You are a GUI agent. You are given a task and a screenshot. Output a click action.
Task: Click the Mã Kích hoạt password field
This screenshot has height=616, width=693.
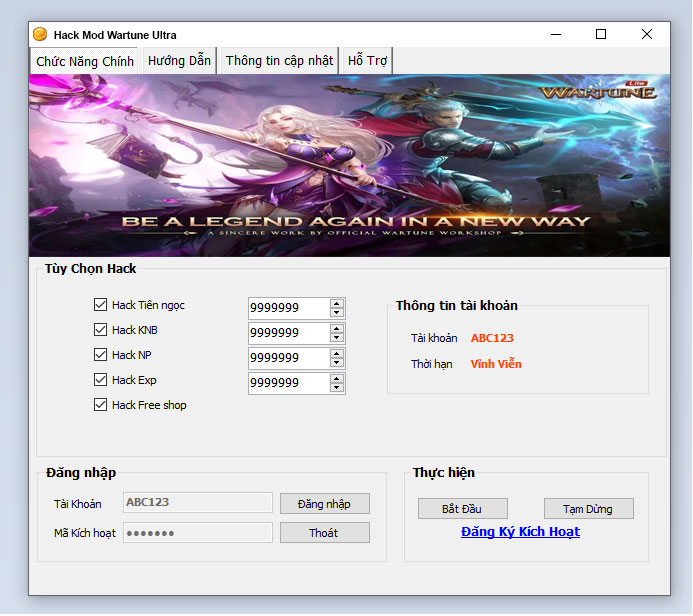pos(198,533)
